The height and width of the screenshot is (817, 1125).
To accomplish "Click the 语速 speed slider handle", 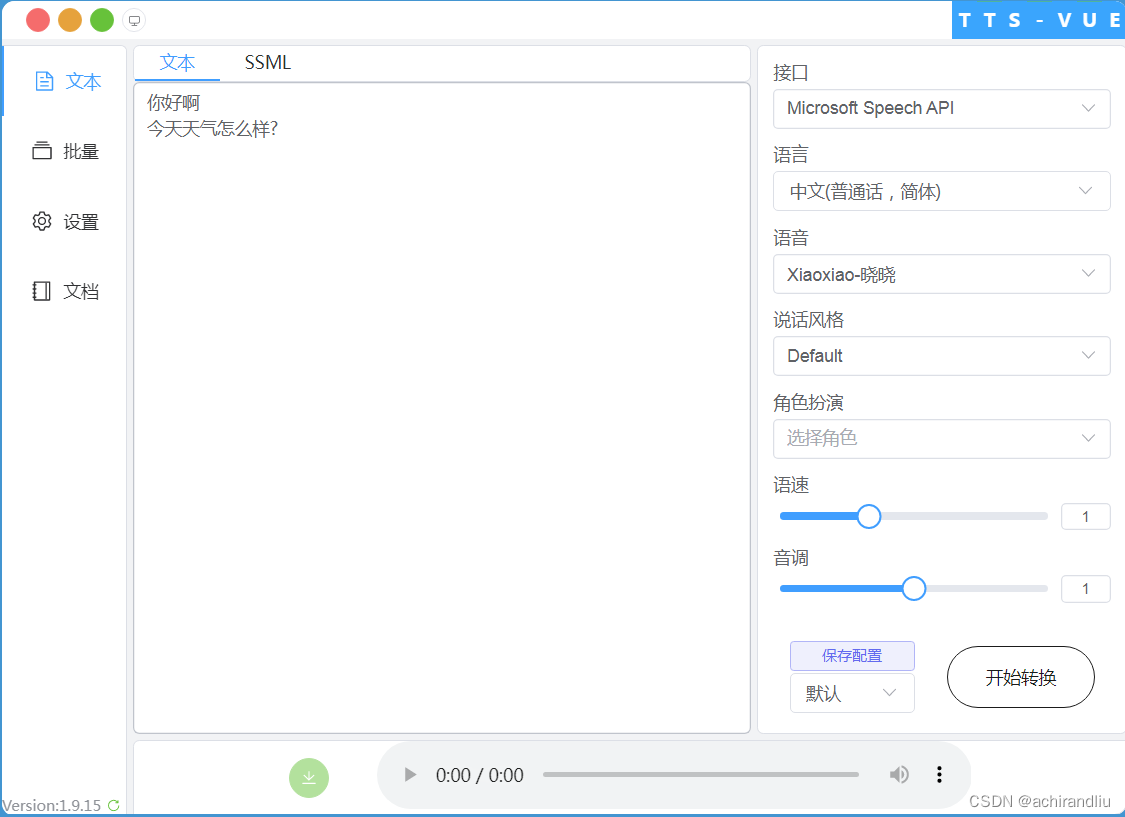I will tap(869, 516).
